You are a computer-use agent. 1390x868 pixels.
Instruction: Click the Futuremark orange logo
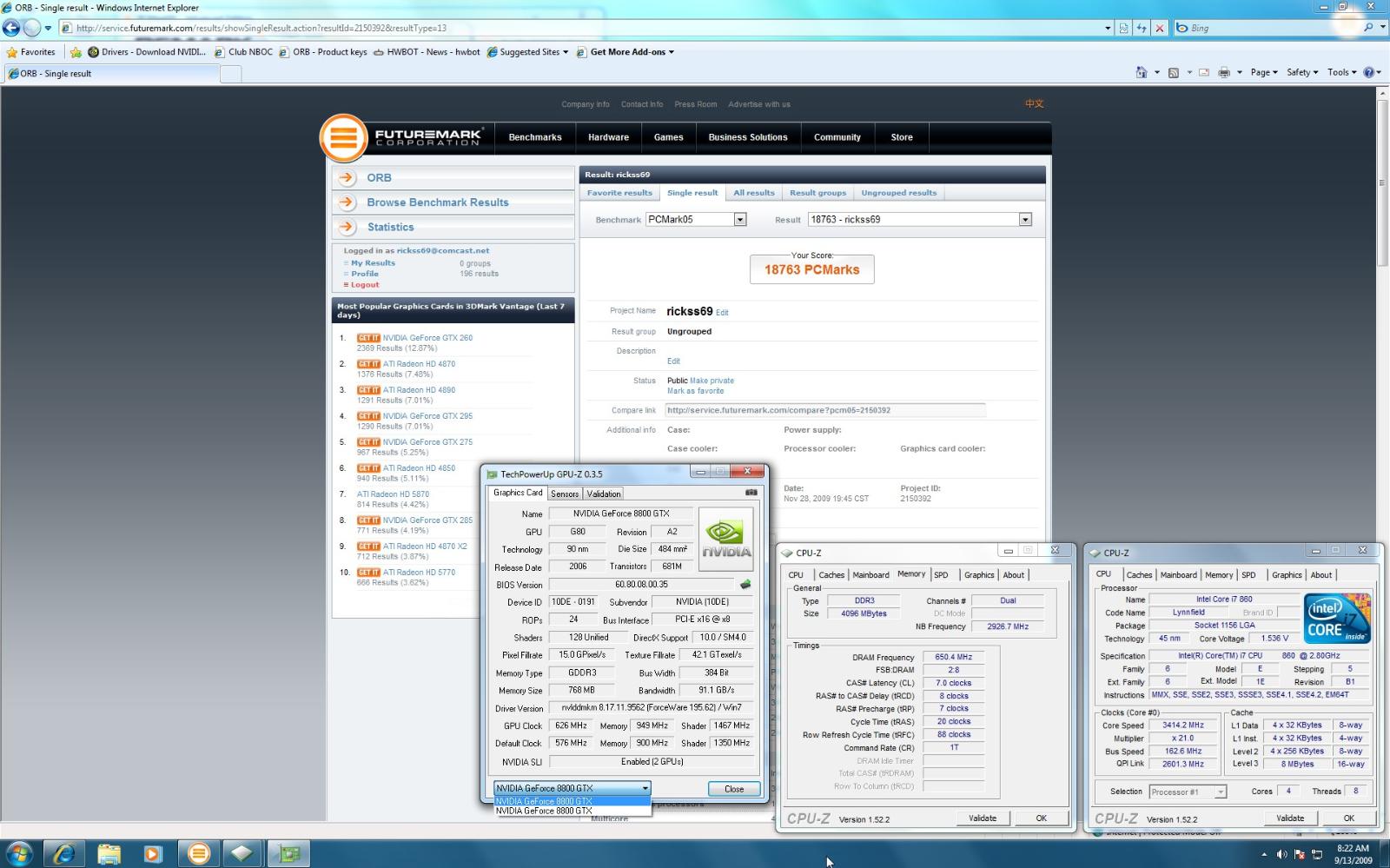pyautogui.click(x=344, y=138)
